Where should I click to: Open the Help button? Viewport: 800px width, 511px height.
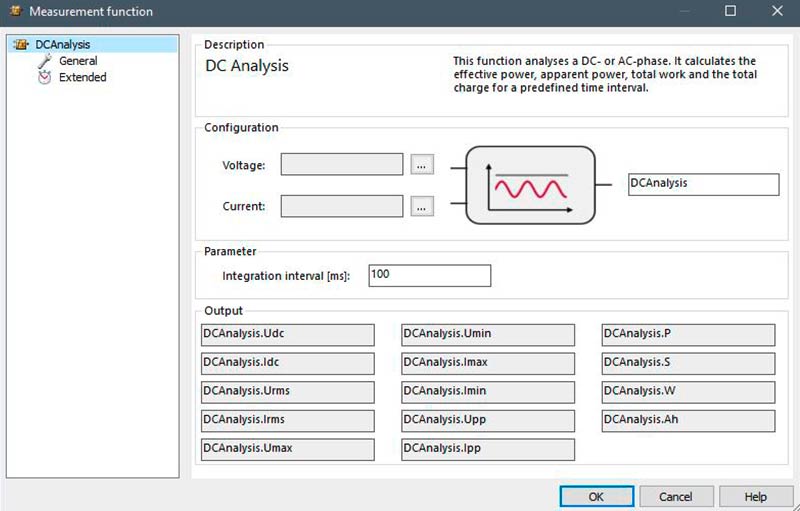756,497
